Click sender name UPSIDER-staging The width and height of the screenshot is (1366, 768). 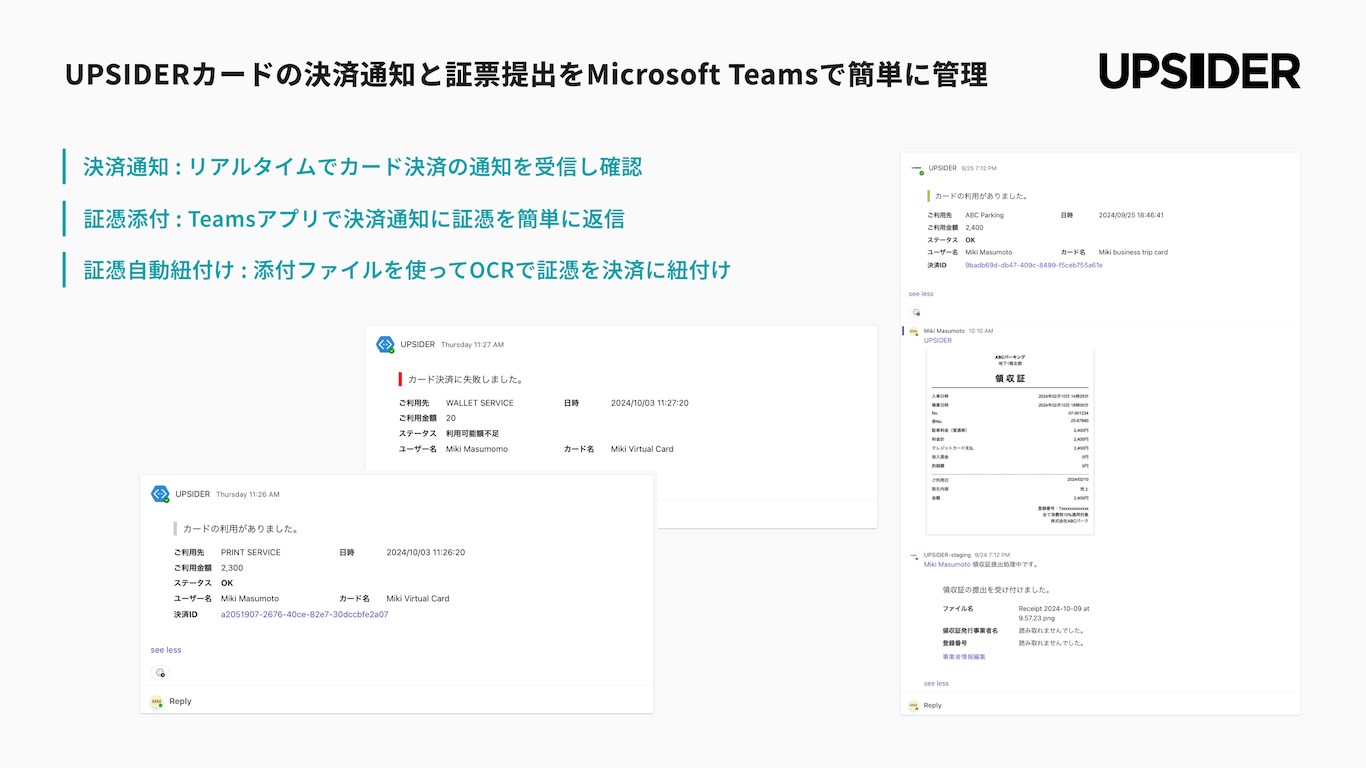946,555
